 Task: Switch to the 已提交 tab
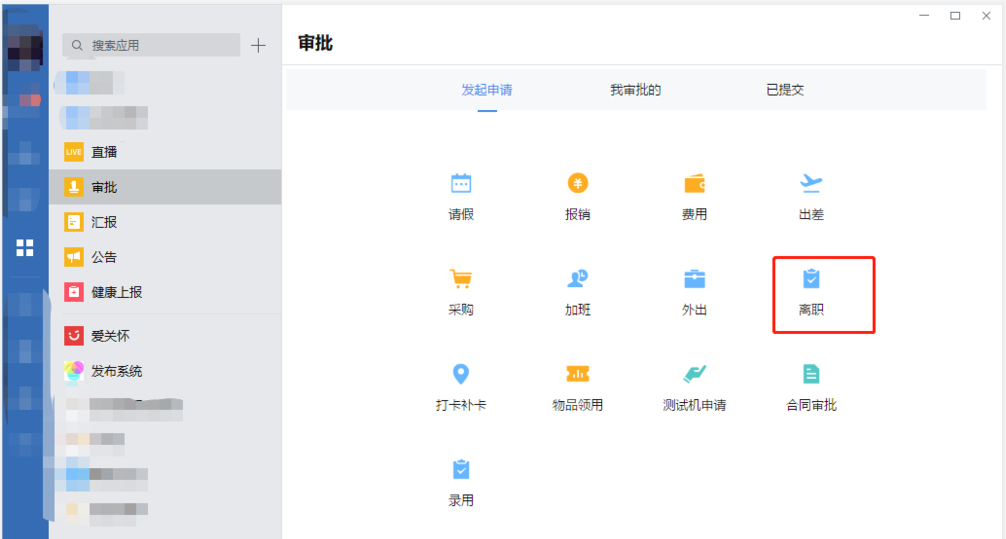(x=785, y=90)
